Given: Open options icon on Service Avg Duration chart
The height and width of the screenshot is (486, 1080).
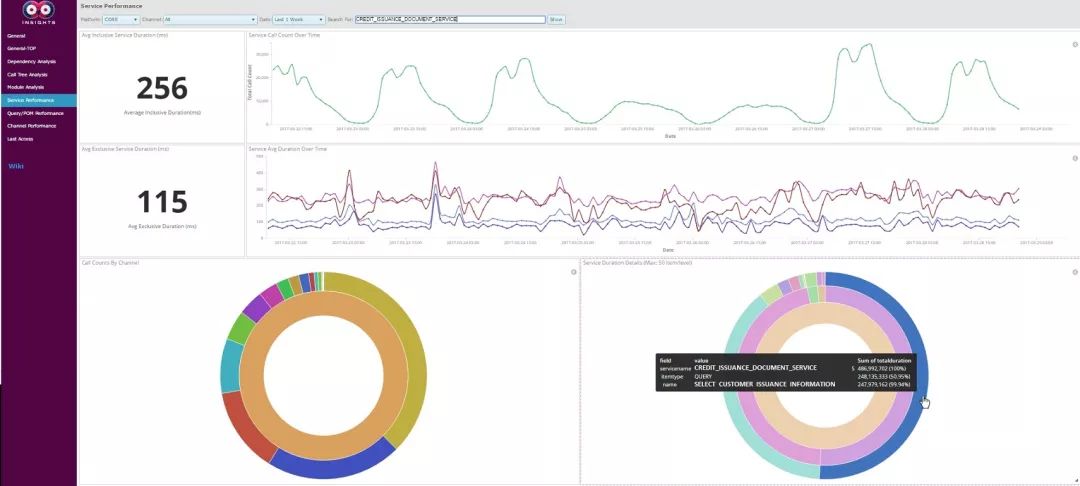Looking at the screenshot, I should coord(1075,158).
